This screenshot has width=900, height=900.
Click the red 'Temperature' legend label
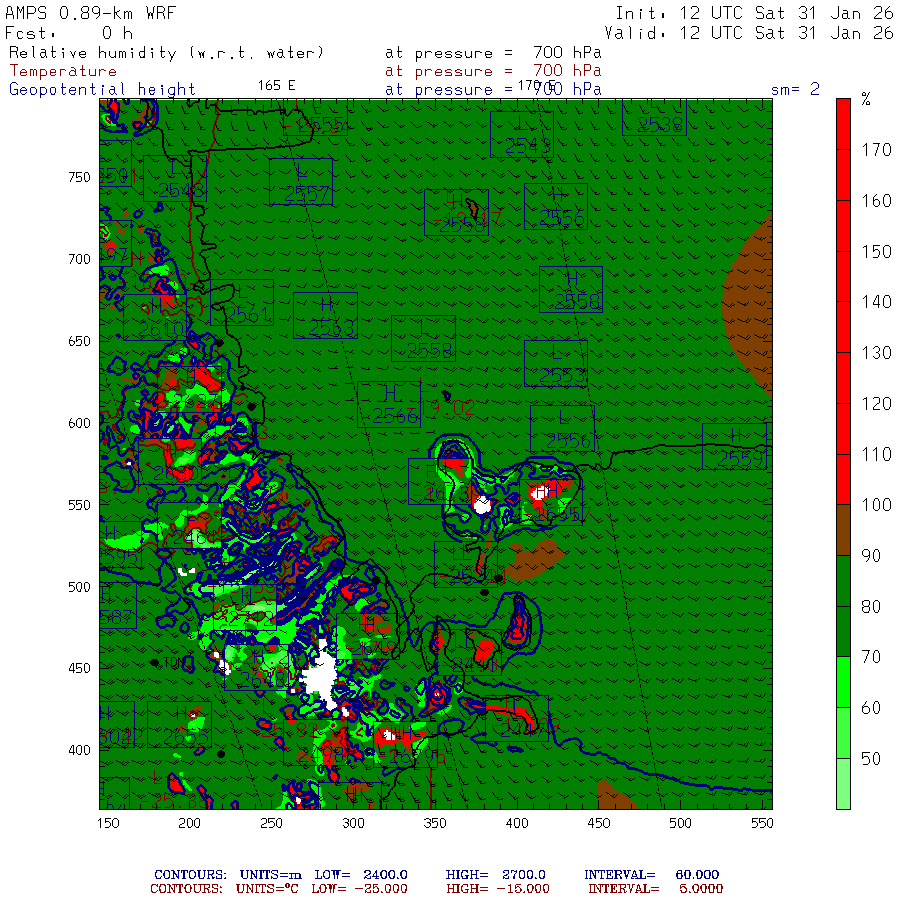(x=63, y=71)
